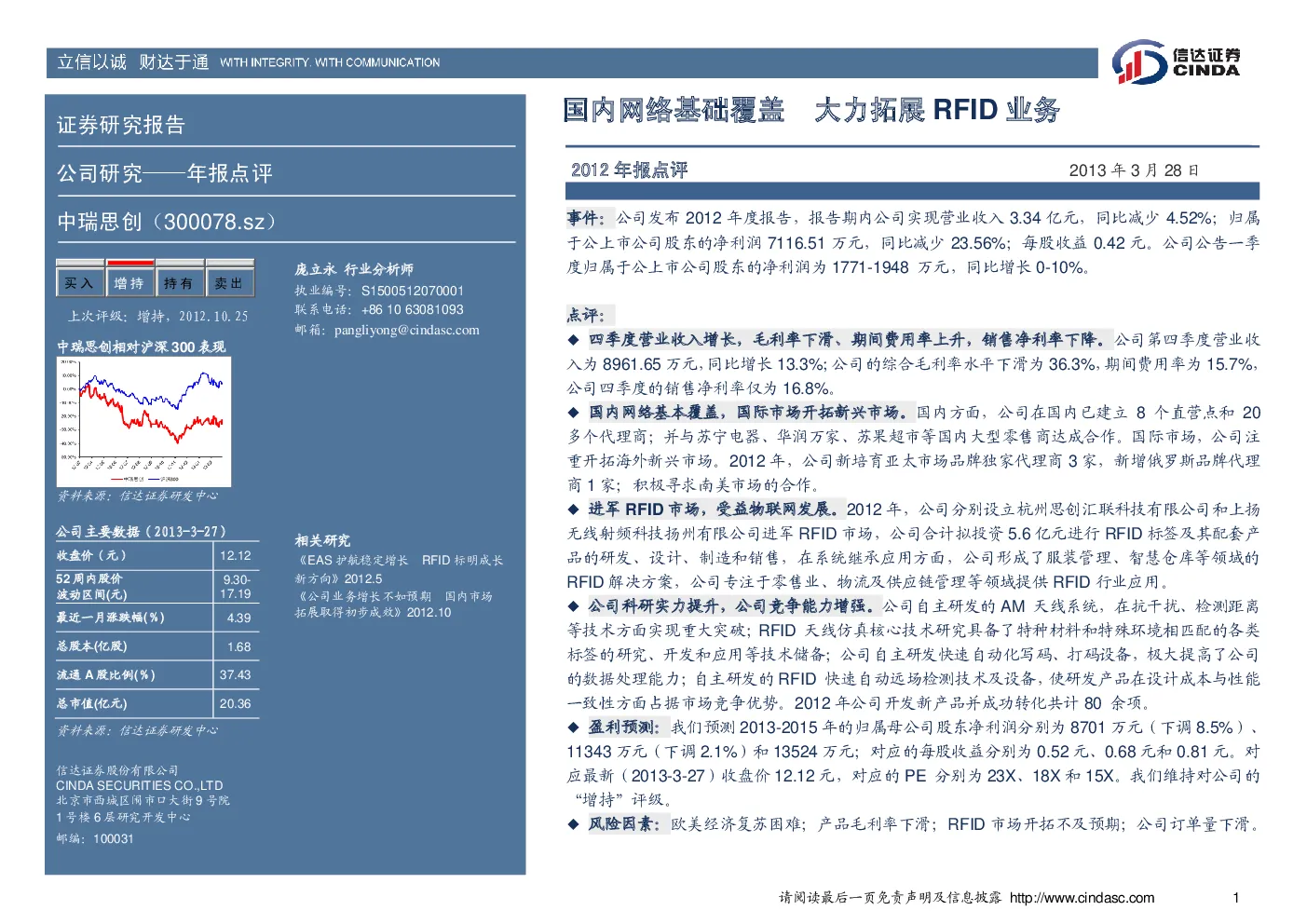1307x924 pixels.
Task: Click the 证券研究报告 heading
Action: pos(121,125)
